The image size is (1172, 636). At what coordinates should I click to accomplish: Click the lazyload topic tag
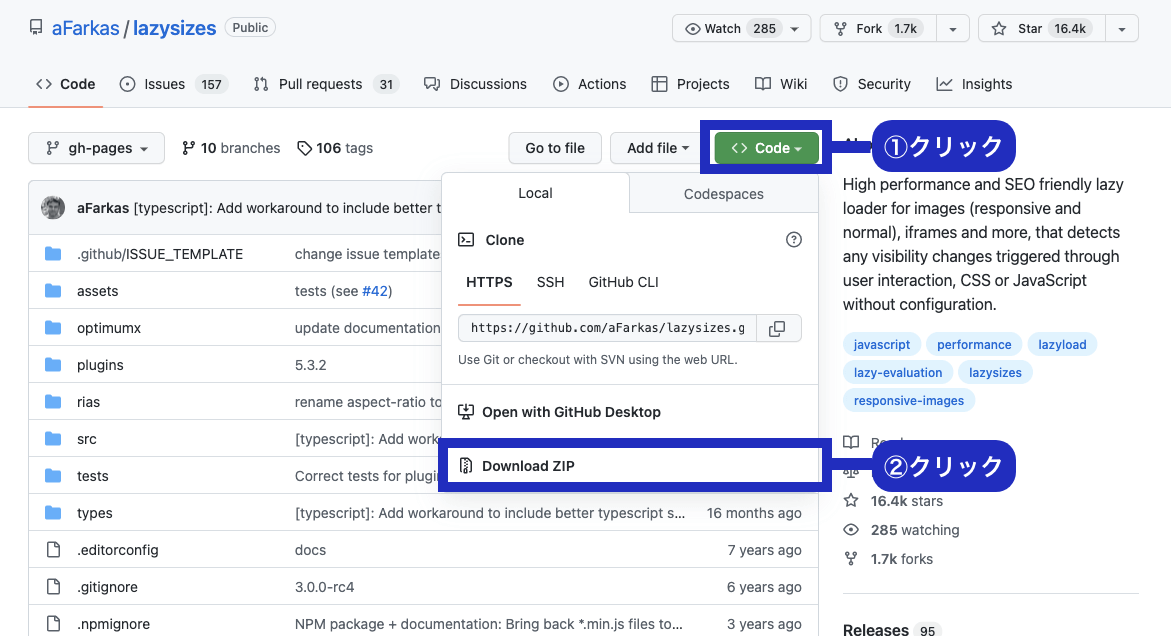[1062, 345]
